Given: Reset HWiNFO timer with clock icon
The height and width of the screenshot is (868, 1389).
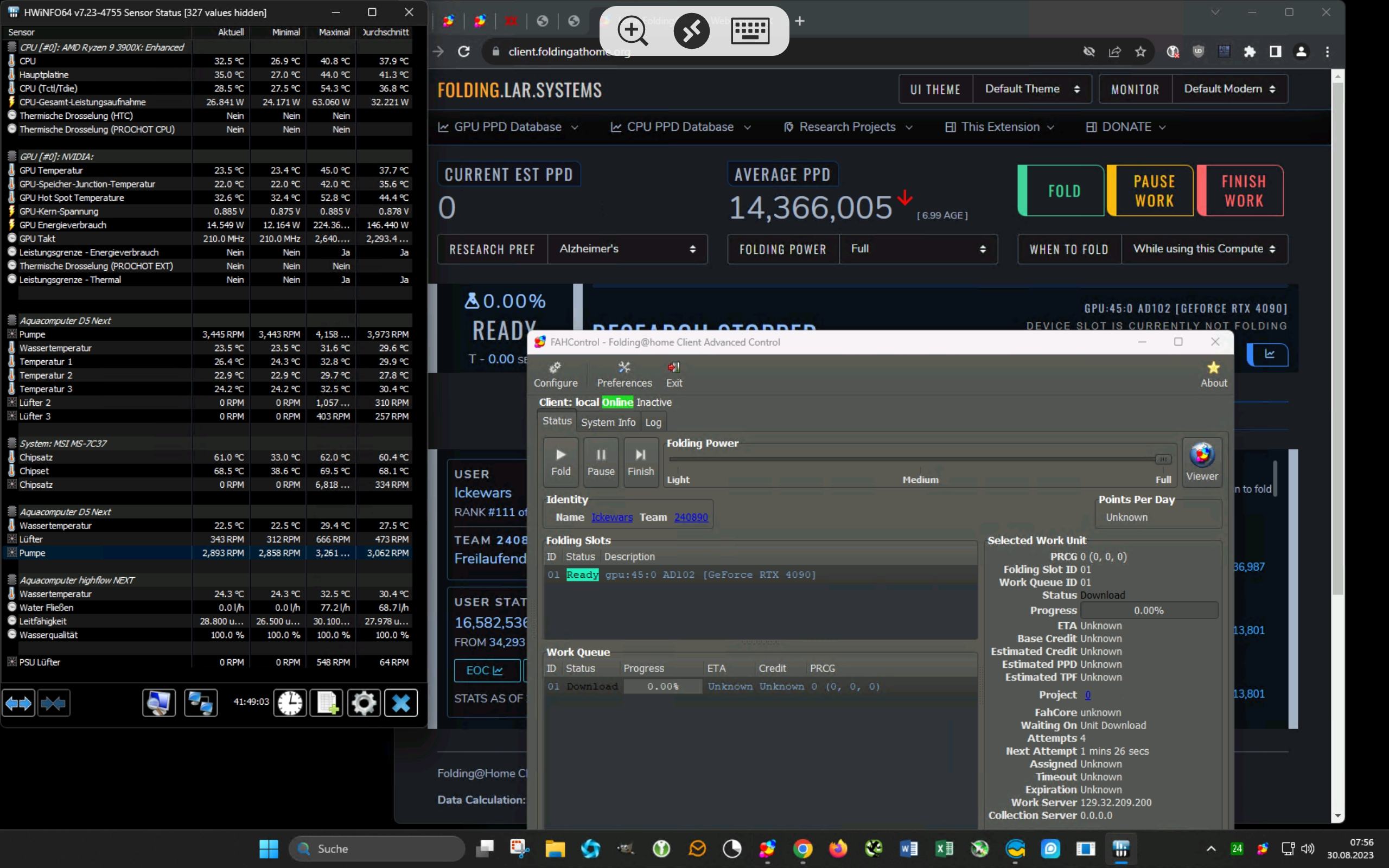Looking at the screenshot, I should coord(290,703).
